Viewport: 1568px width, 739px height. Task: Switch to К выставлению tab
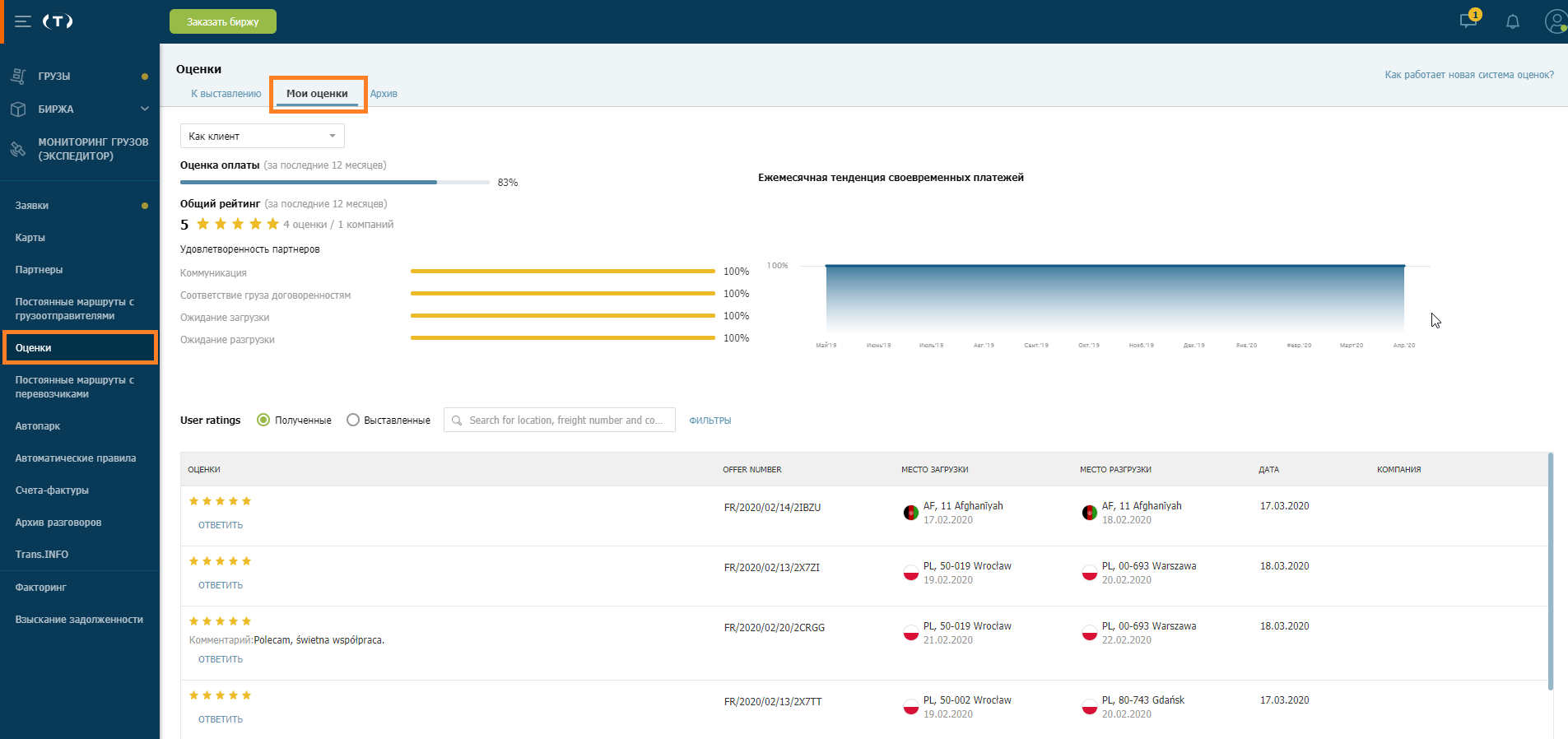click(x=226, y=94)
